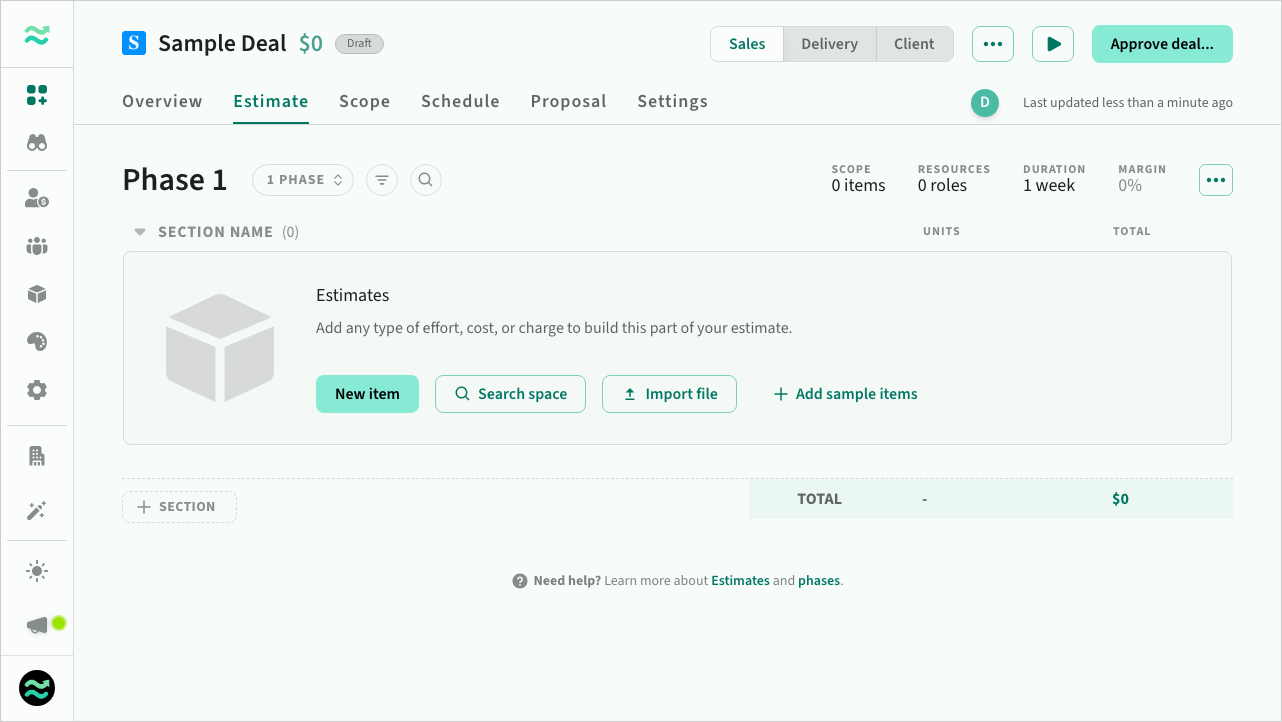Click the search magnifier beside filter

tap(426, 180)
